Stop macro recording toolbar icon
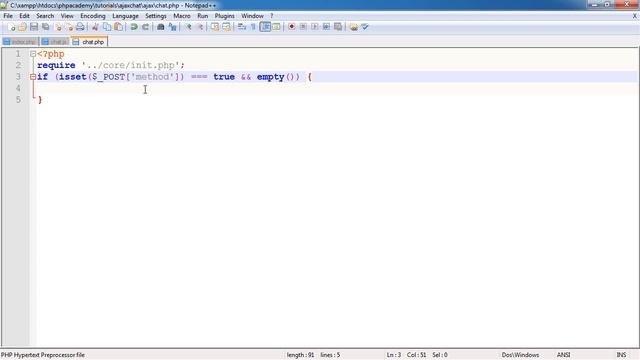The width and height of the screenshot is (640, 360). point(303,27)
